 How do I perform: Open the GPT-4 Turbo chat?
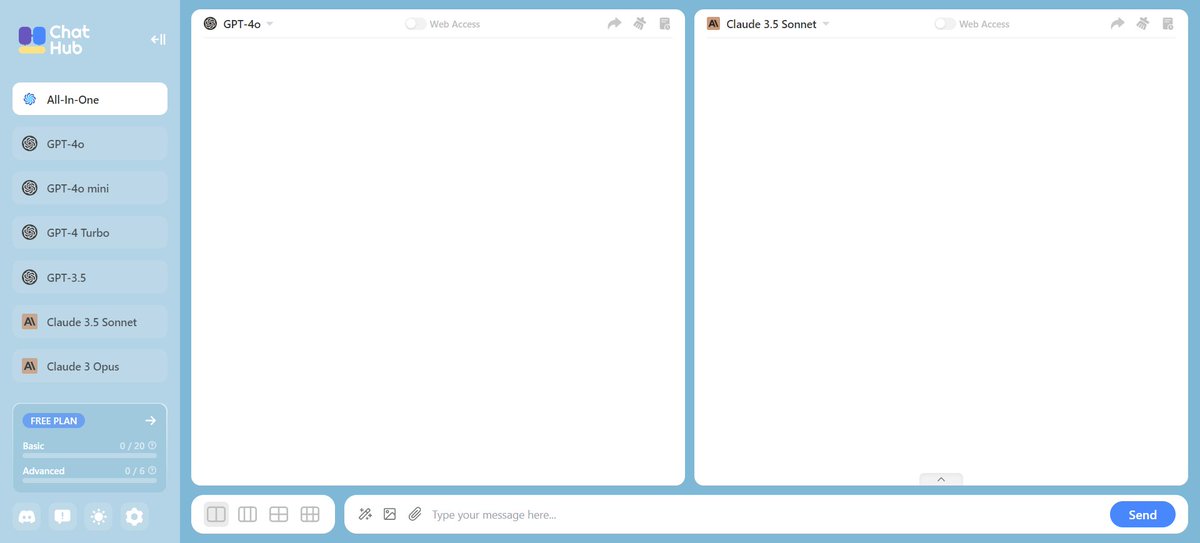pos(90,233)
